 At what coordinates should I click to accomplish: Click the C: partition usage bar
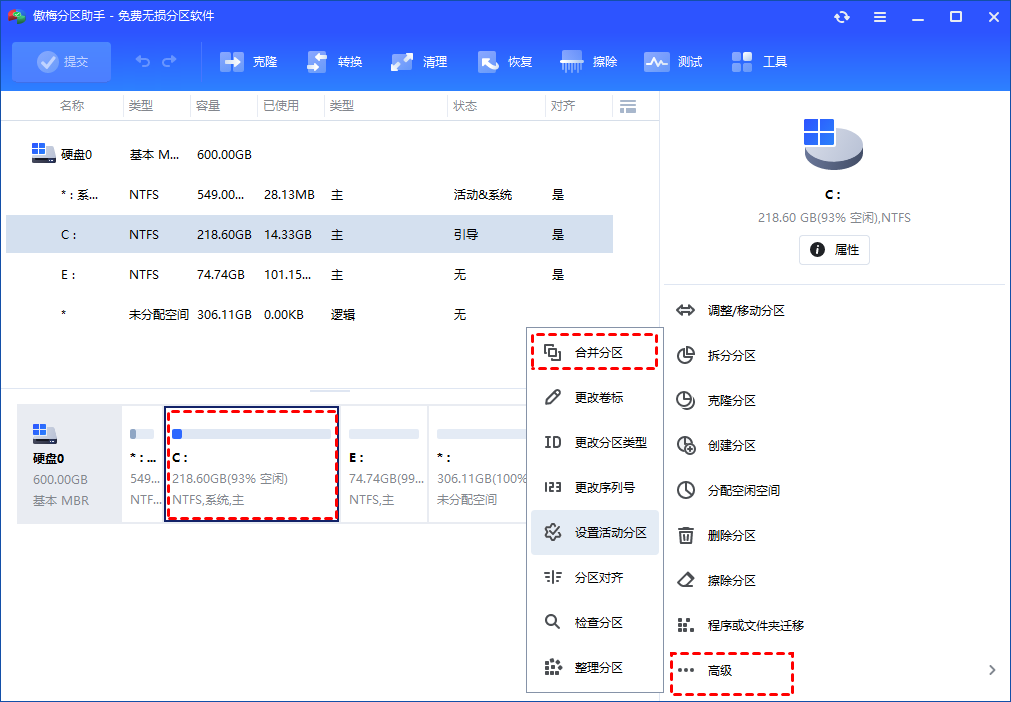pyautogui.click(x=251, y=434)
